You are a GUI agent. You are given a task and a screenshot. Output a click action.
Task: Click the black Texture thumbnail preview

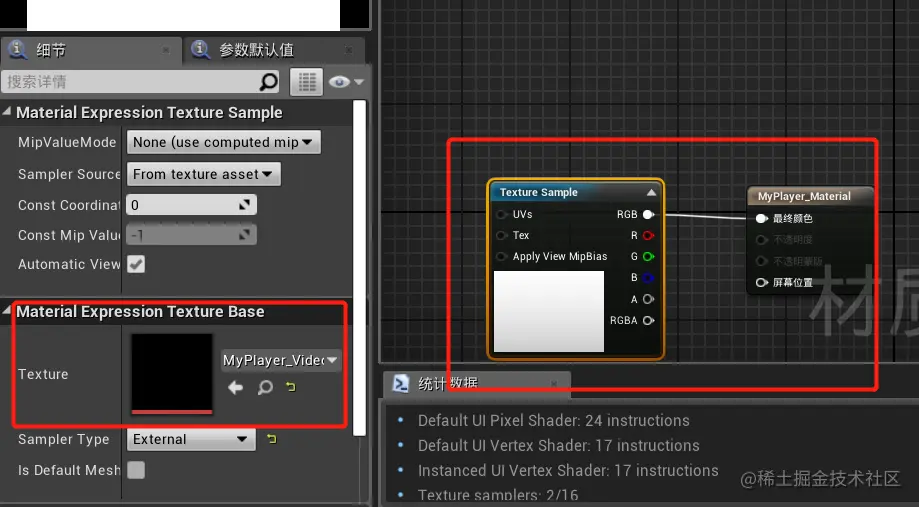(x=172, y=373)
